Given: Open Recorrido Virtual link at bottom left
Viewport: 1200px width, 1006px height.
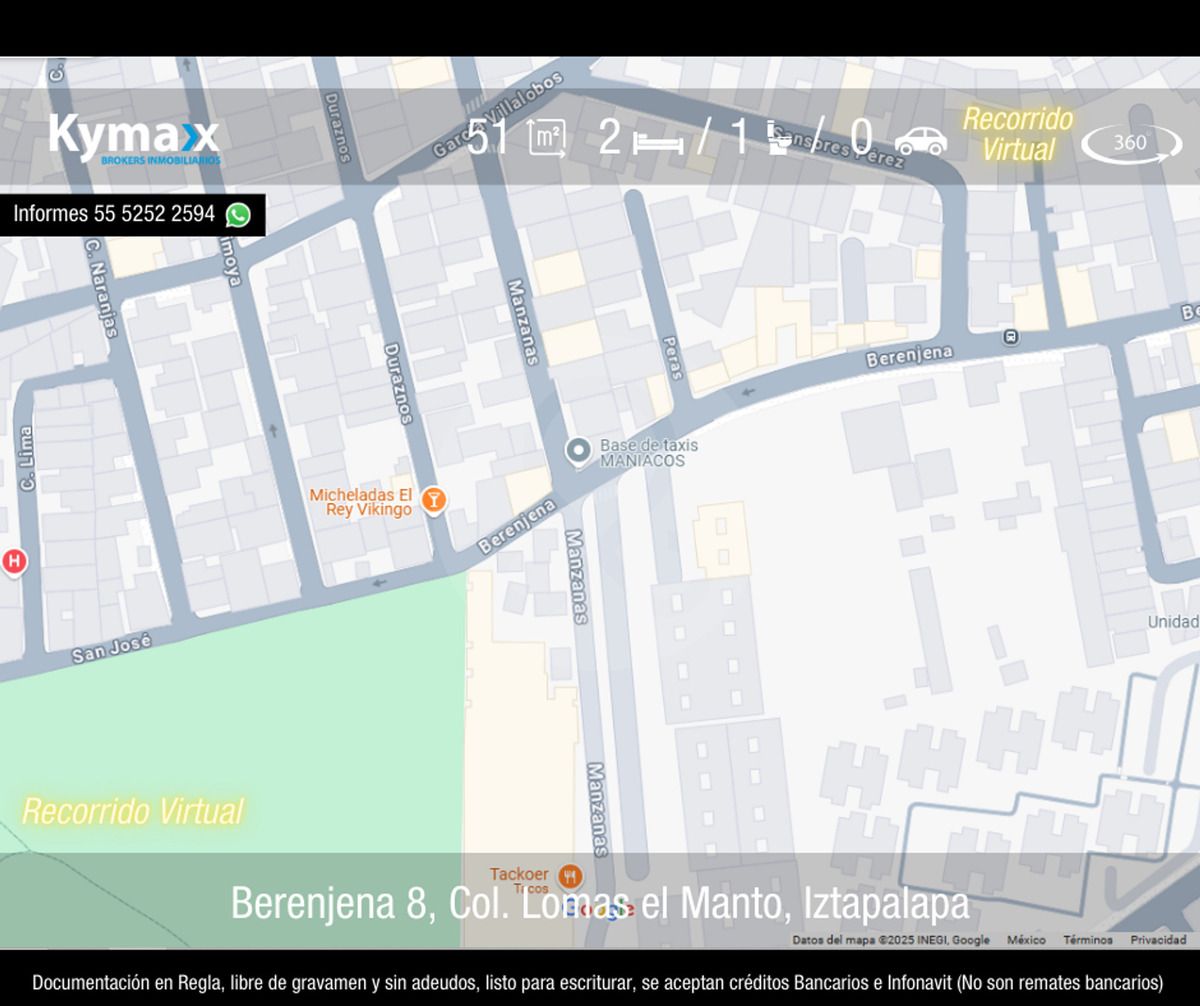Looking at the screenshot, I should tap(132, 810).
